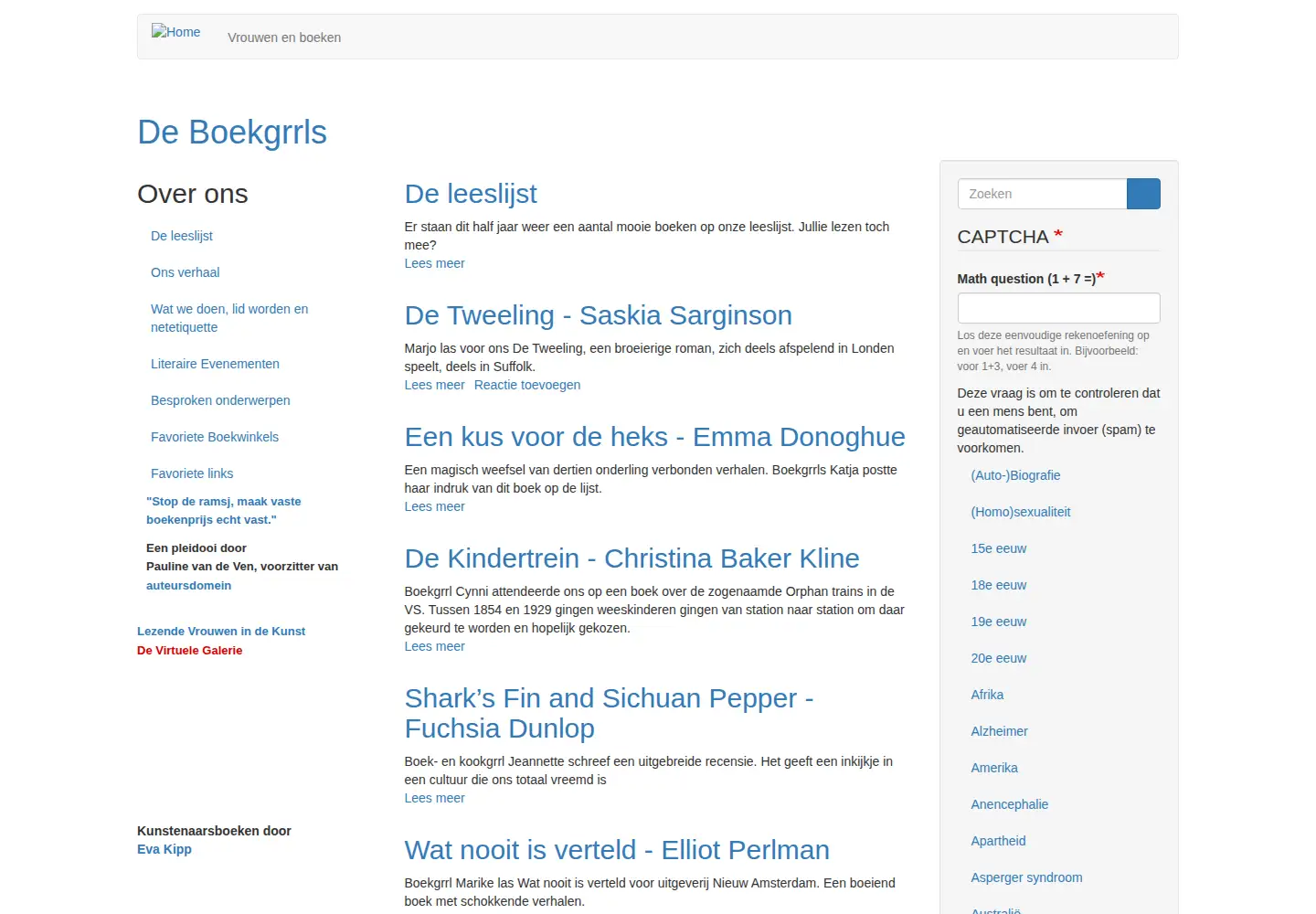The image size is (1316, 914).
Task: Focus the Zoeken search field
Action: click(1042, 194)
